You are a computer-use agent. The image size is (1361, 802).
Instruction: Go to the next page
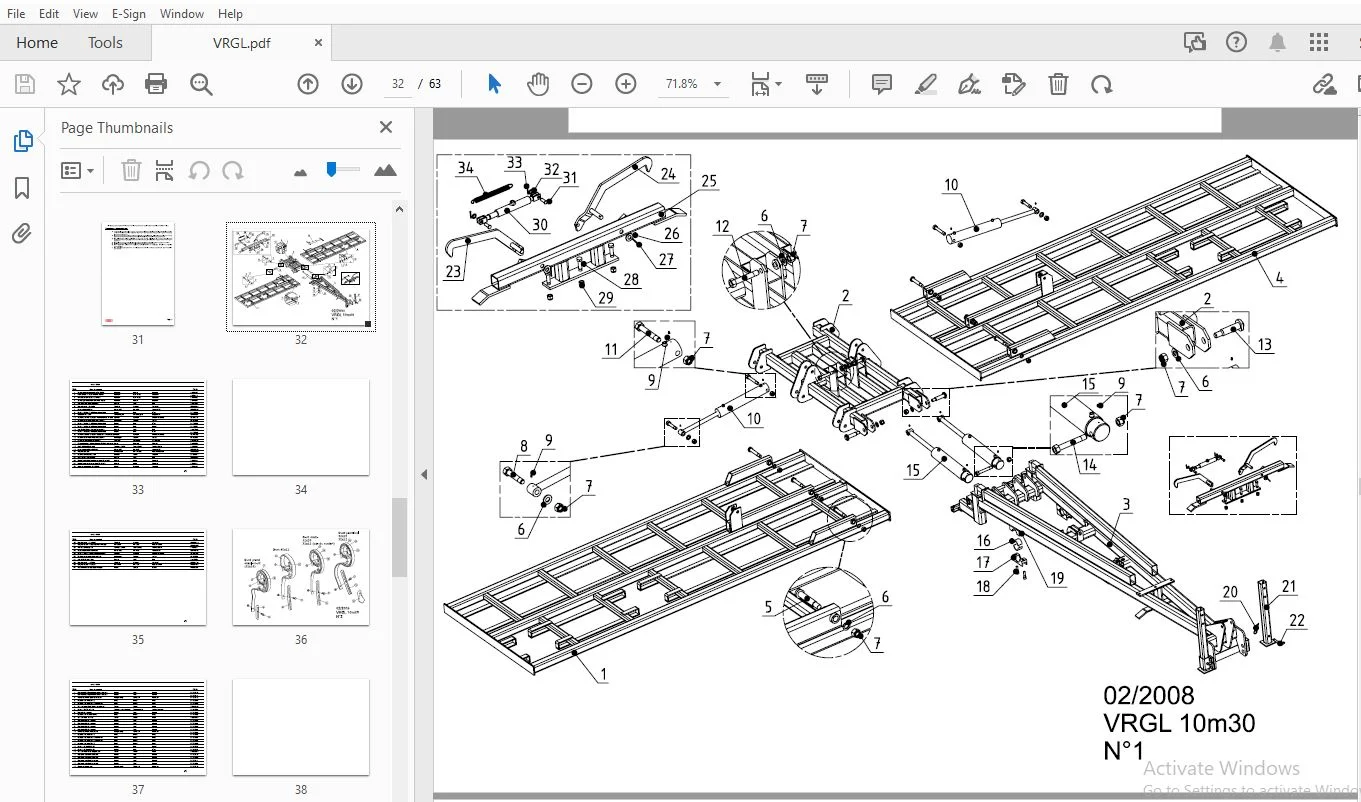click(352, 84)
